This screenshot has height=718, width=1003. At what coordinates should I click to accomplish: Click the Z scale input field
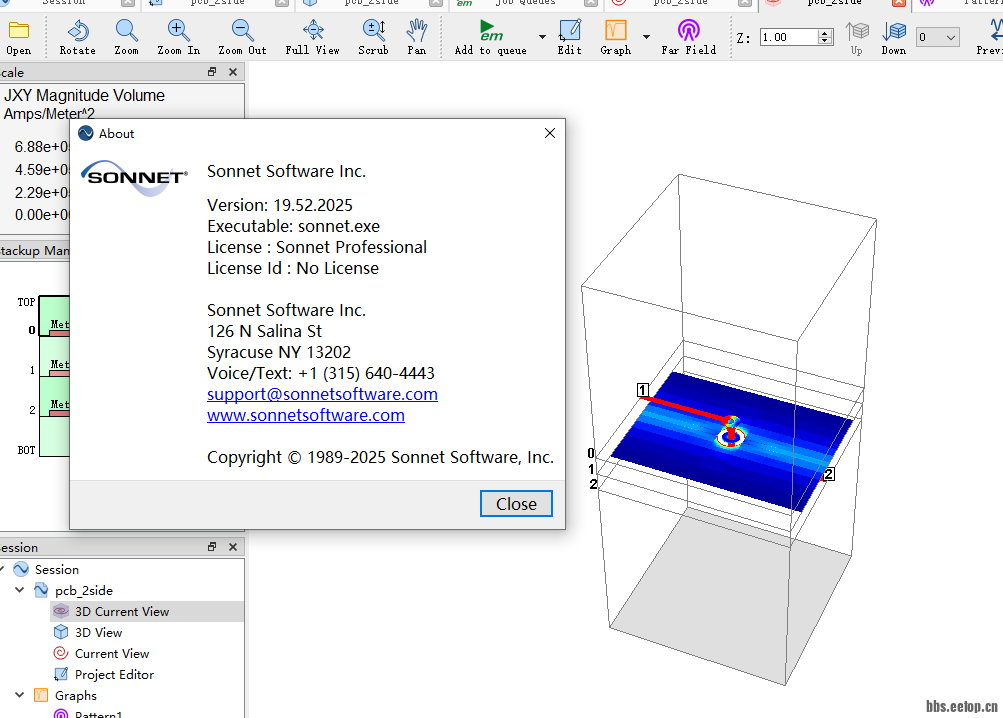[x=789, y=37]
